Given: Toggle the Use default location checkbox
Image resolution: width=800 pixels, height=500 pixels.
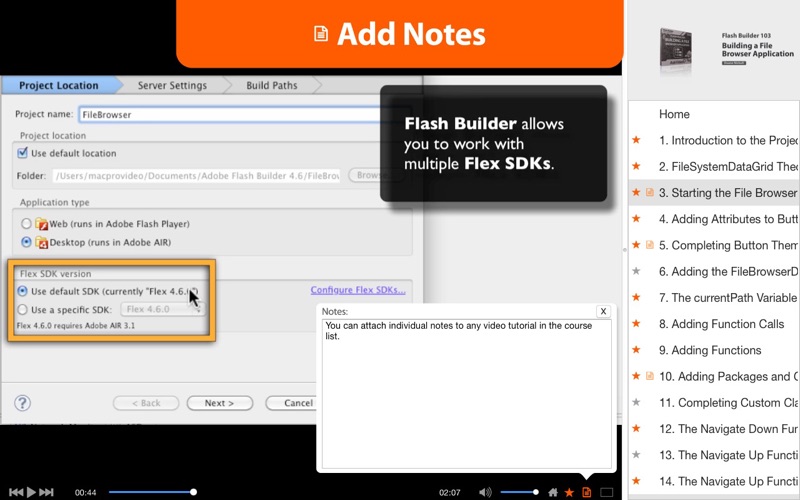Looking at the screenshot, I should [22, 153].
